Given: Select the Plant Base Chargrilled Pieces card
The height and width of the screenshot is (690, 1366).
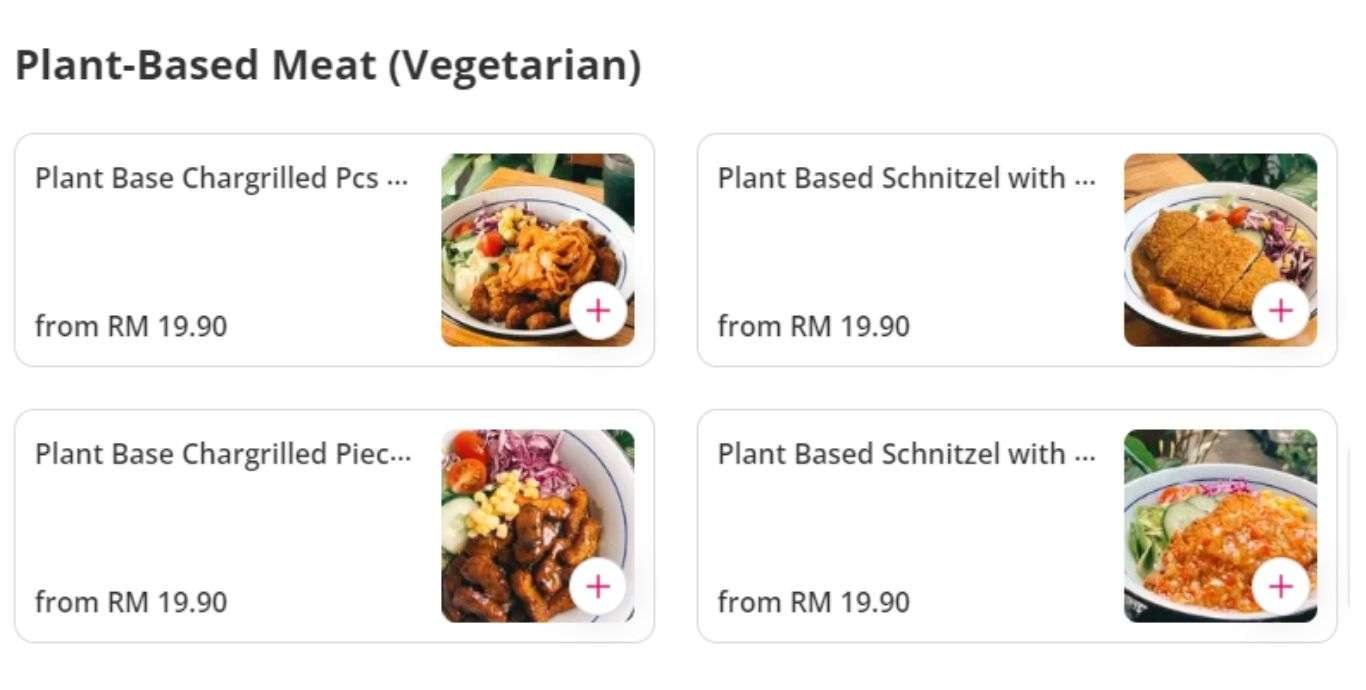Looking at the screenshot, I should (250, 527).
